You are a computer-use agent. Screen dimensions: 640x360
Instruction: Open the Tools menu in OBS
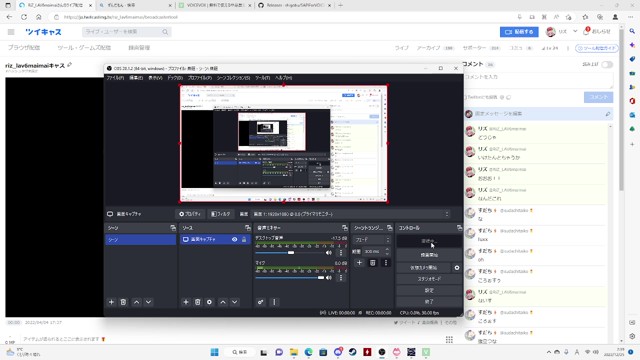(x=262, y=78)
